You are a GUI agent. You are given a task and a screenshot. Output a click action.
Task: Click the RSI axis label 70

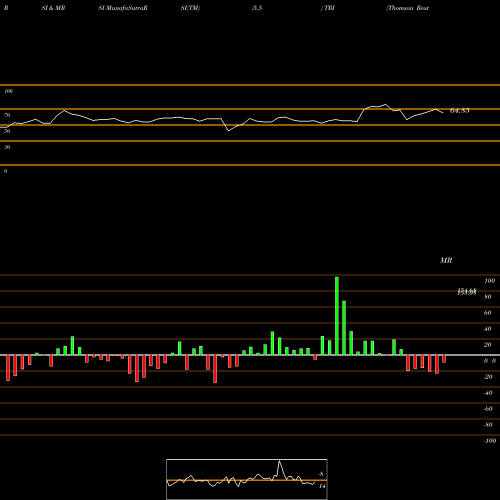(x=7, y=115)
